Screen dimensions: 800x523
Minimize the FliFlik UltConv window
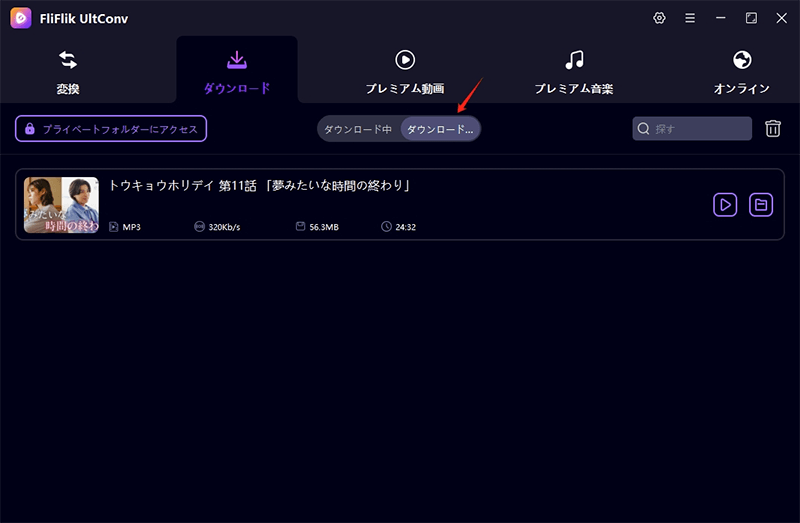click(x=721, y=18)
